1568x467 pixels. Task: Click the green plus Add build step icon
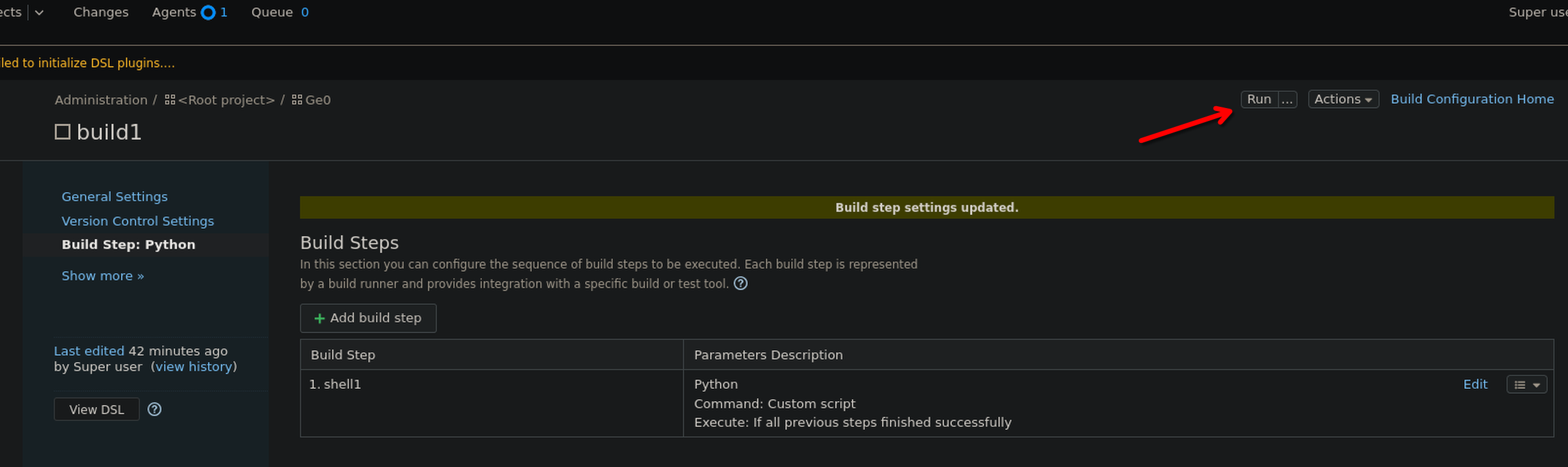319,318
